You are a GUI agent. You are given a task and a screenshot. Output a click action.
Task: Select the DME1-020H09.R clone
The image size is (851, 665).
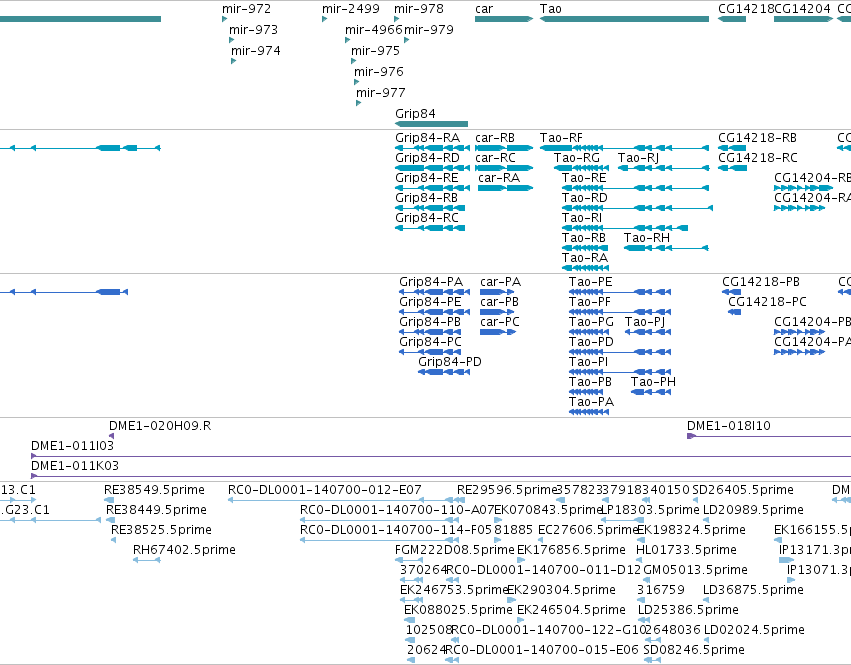[x=111, y=436]
